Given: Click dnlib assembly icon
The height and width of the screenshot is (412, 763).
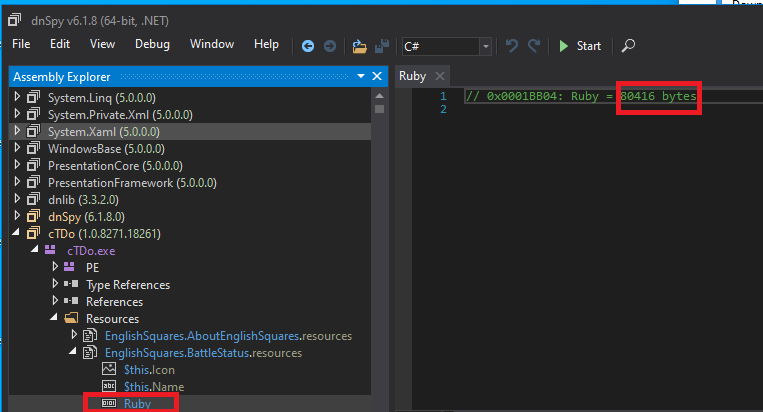Looking at the screenshot, I should tap(33, 199).
